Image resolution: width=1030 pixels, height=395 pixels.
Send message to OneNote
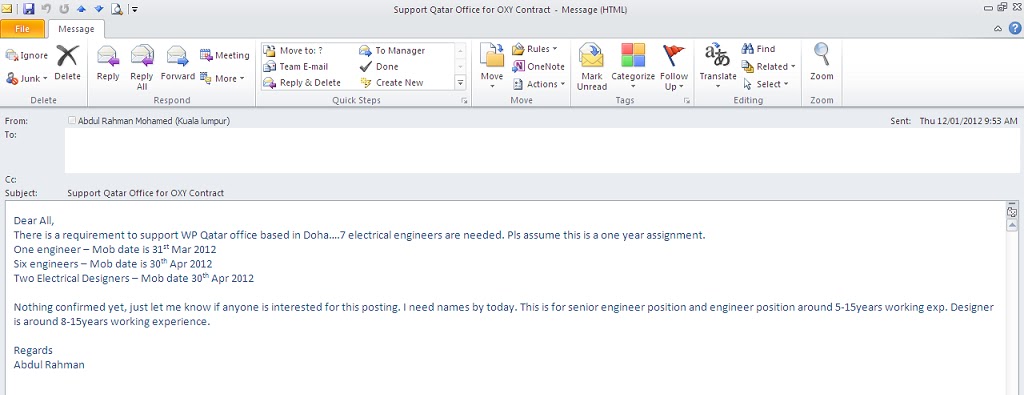pyautogui.click(x=539, y=66)
